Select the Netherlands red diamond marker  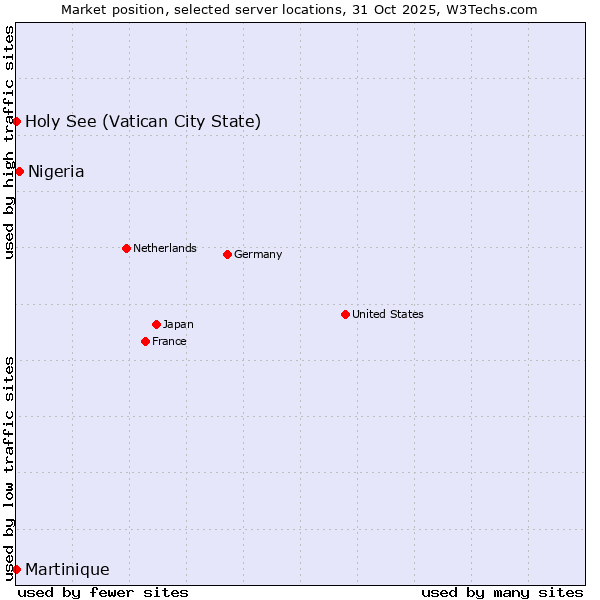(126, 248)
